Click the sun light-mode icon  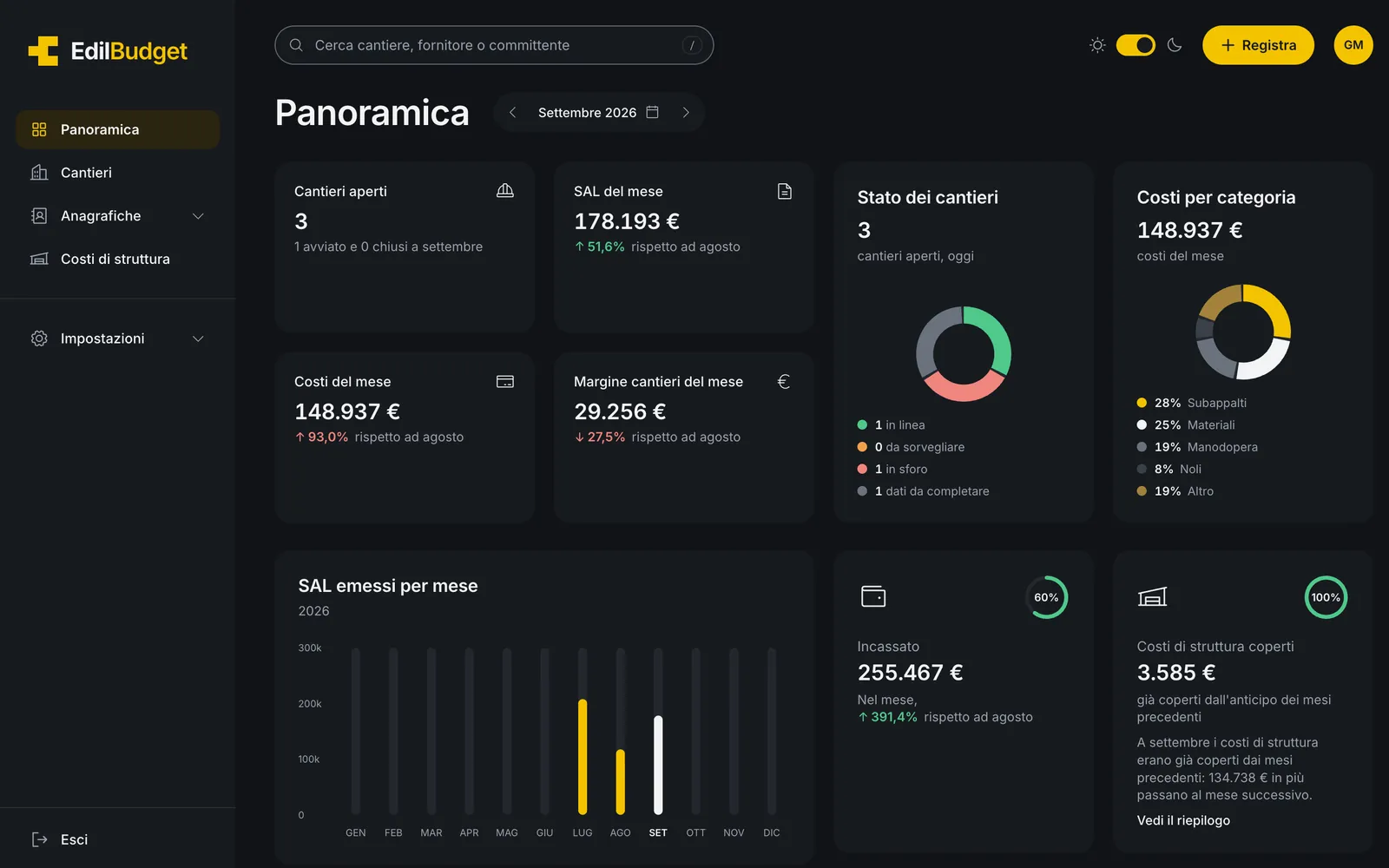tap(1097, 45)
